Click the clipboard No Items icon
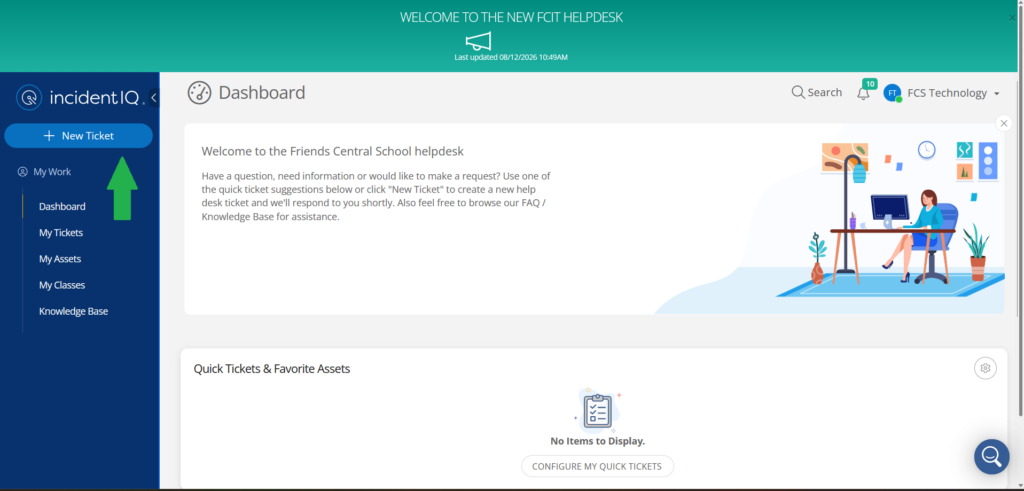Viewport: 1024px width, 491px height. pos(597,411)
